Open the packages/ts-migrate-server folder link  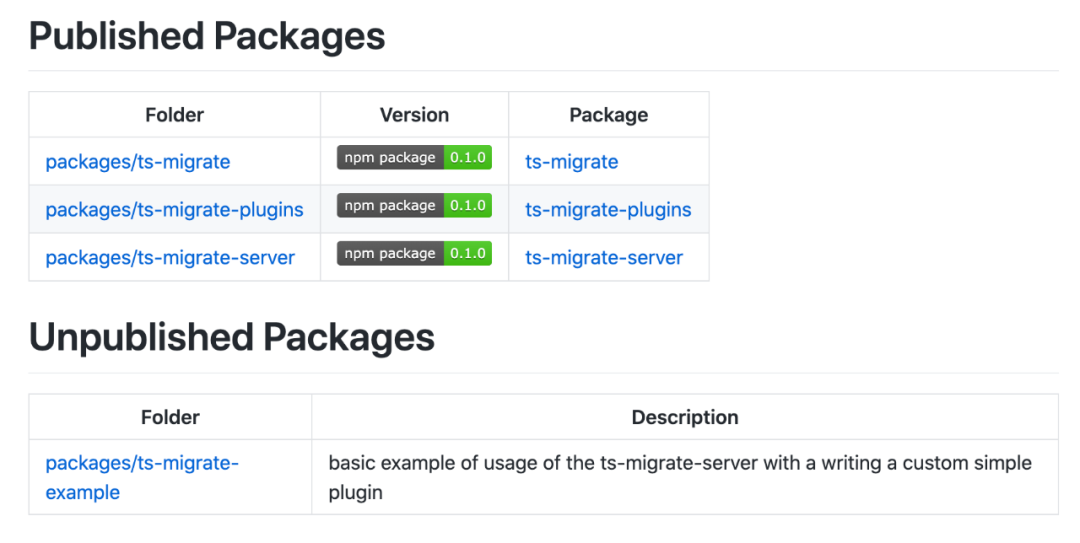click(170, 258)
